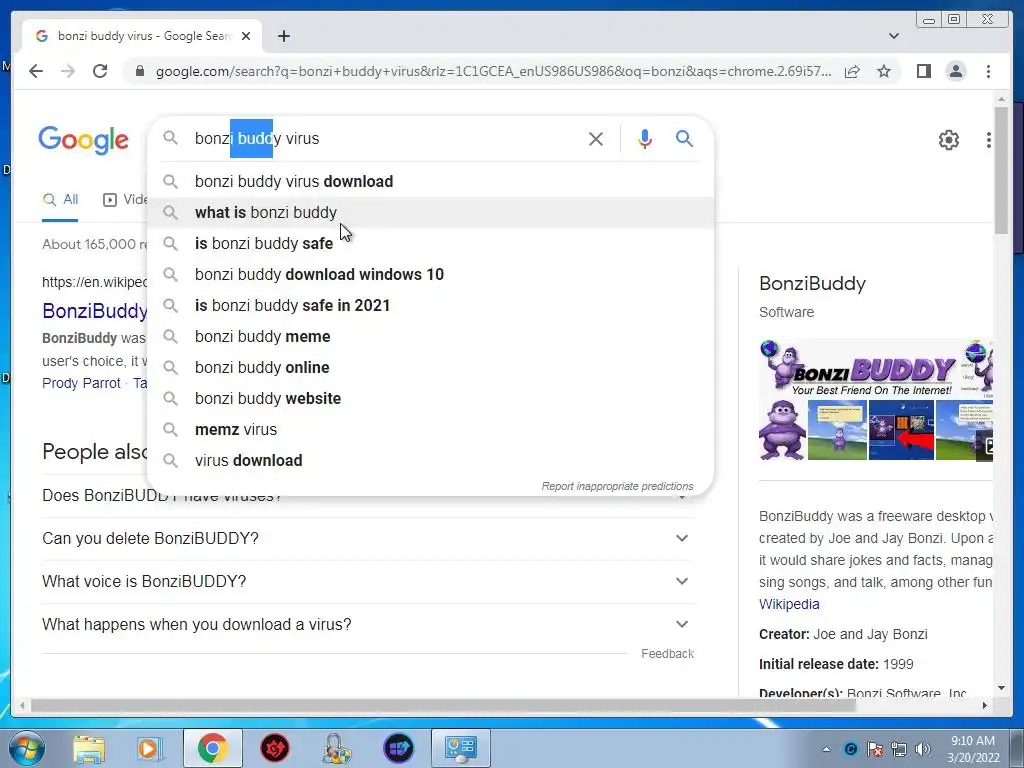Click scroll-right arrow of horizontal scrollbar

985,705
